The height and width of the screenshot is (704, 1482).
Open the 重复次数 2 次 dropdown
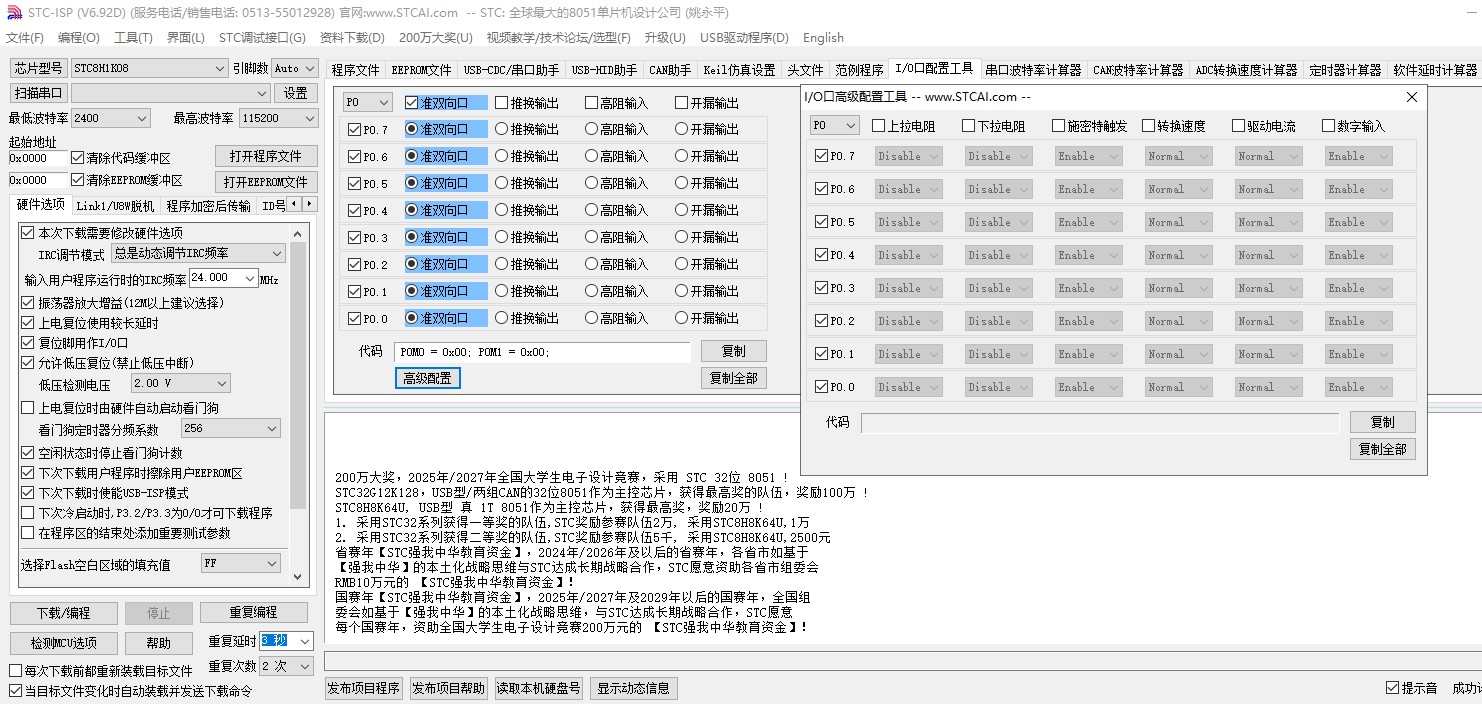(286, 666)
